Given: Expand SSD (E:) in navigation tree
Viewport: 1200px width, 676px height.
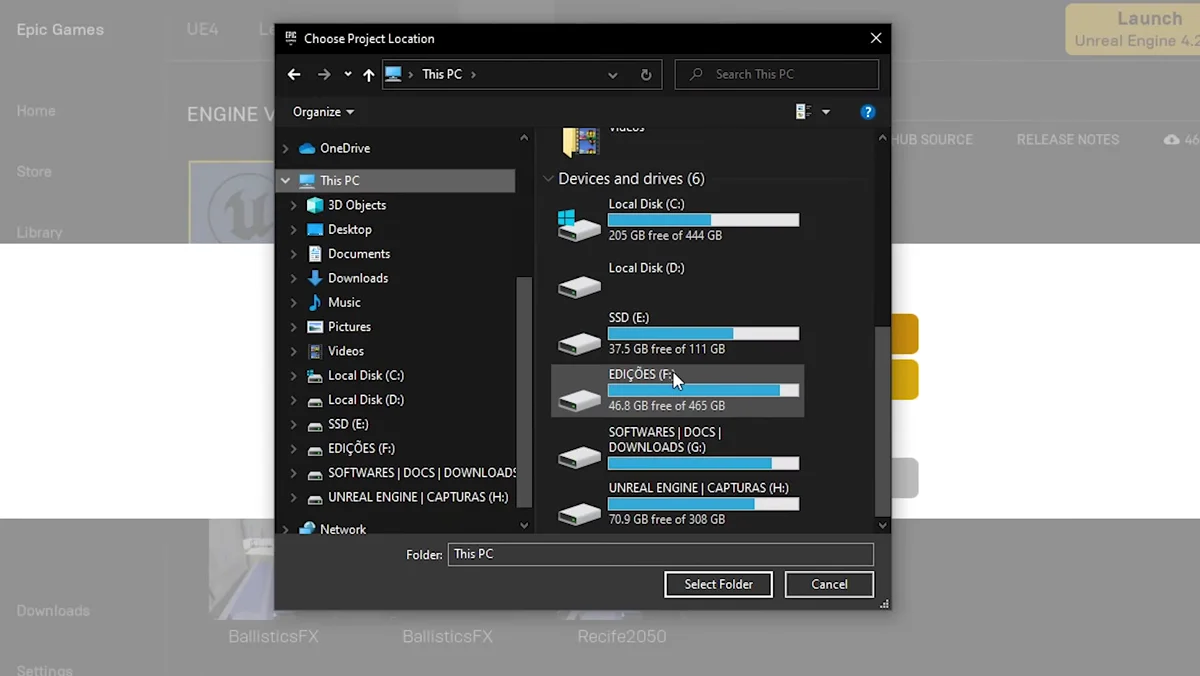Looking at the screenshot, I should pos(293,424).
